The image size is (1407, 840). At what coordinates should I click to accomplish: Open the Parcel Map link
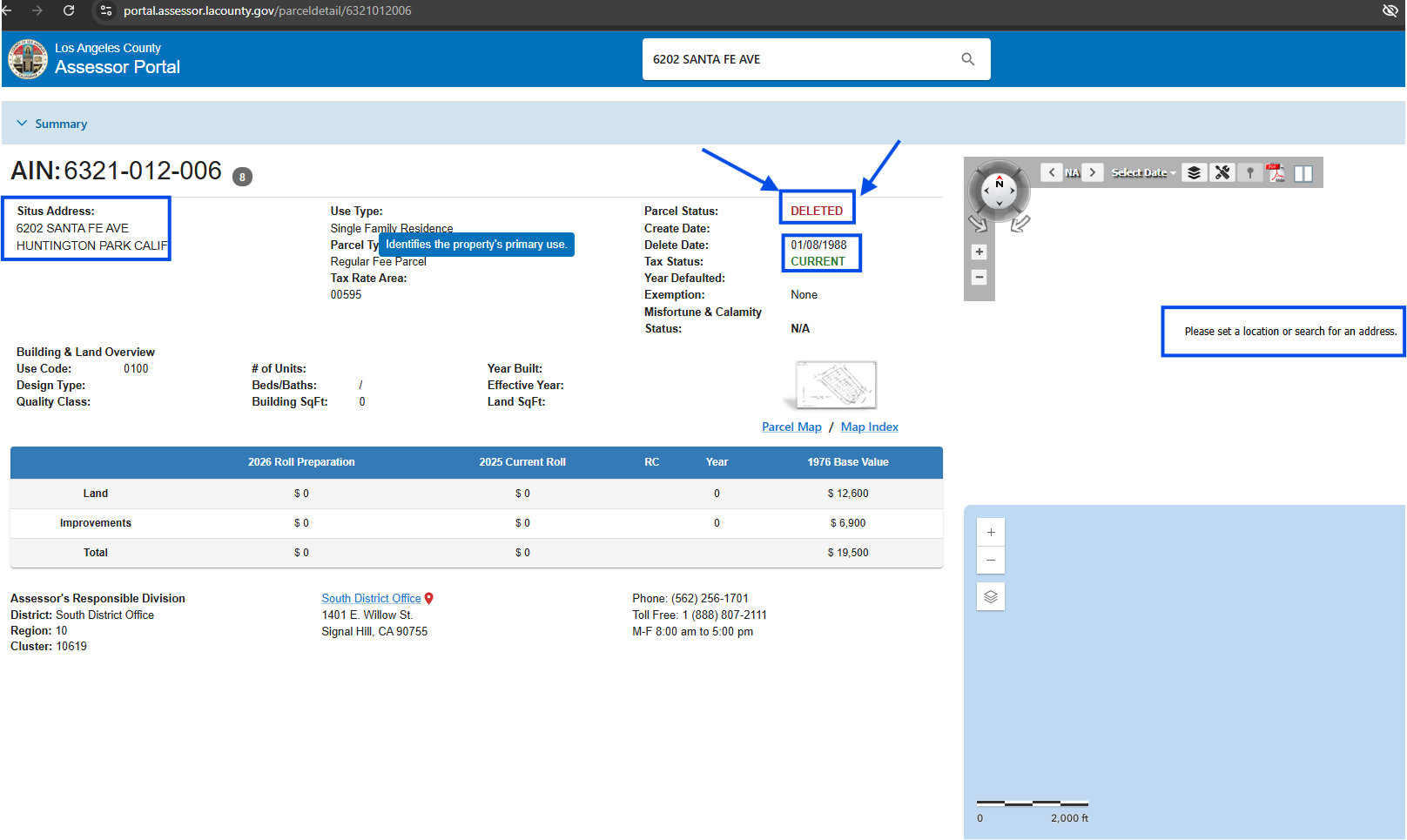[x=791, y=427]
